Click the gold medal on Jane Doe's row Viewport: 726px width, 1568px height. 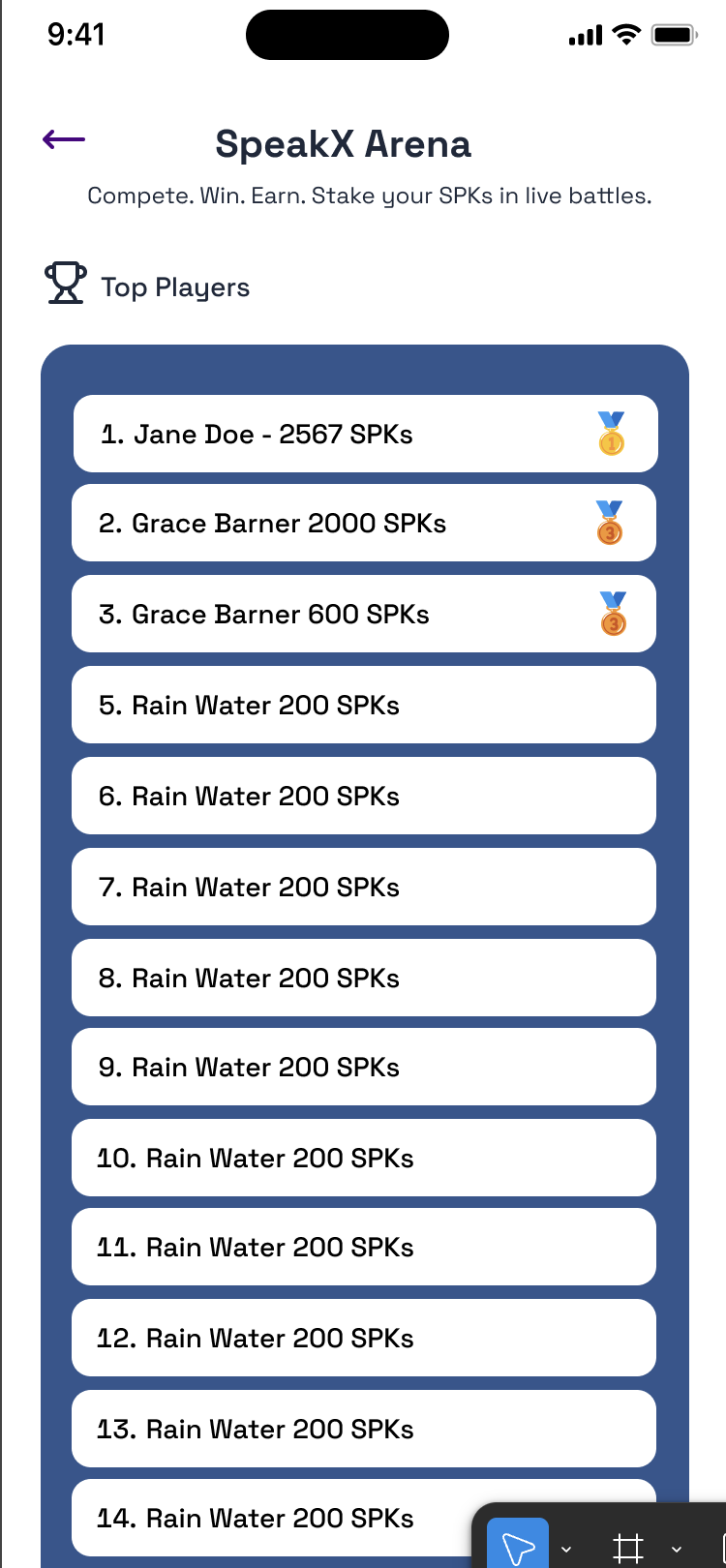click(611, 434)
